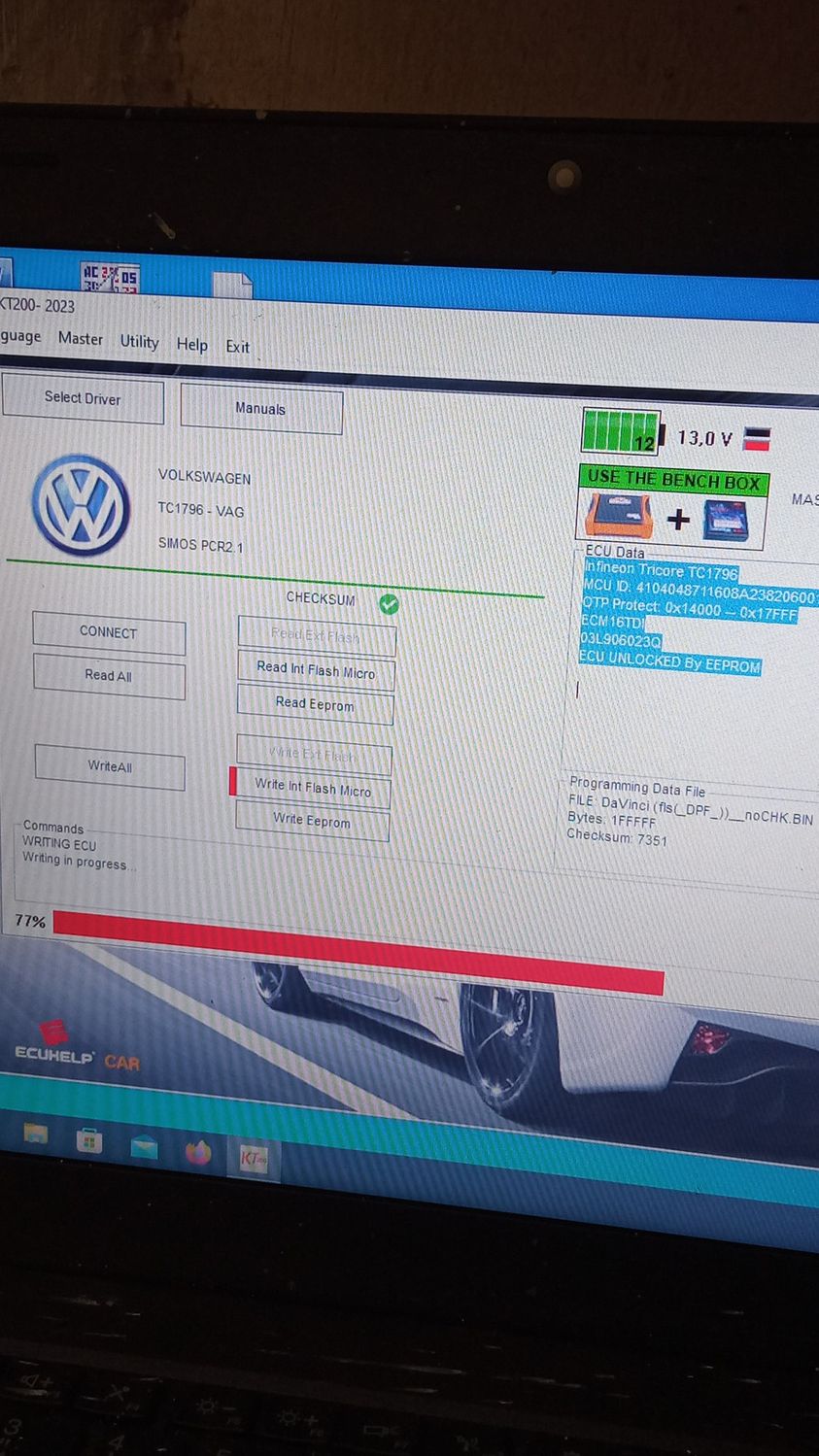
Task: Open the Language menu
Action: pyautogui.click(x=20, y=336)
